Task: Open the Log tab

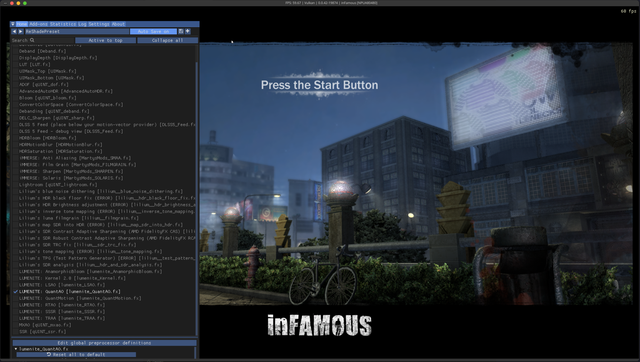Action: pyautogui.click(x=82, y=24)
